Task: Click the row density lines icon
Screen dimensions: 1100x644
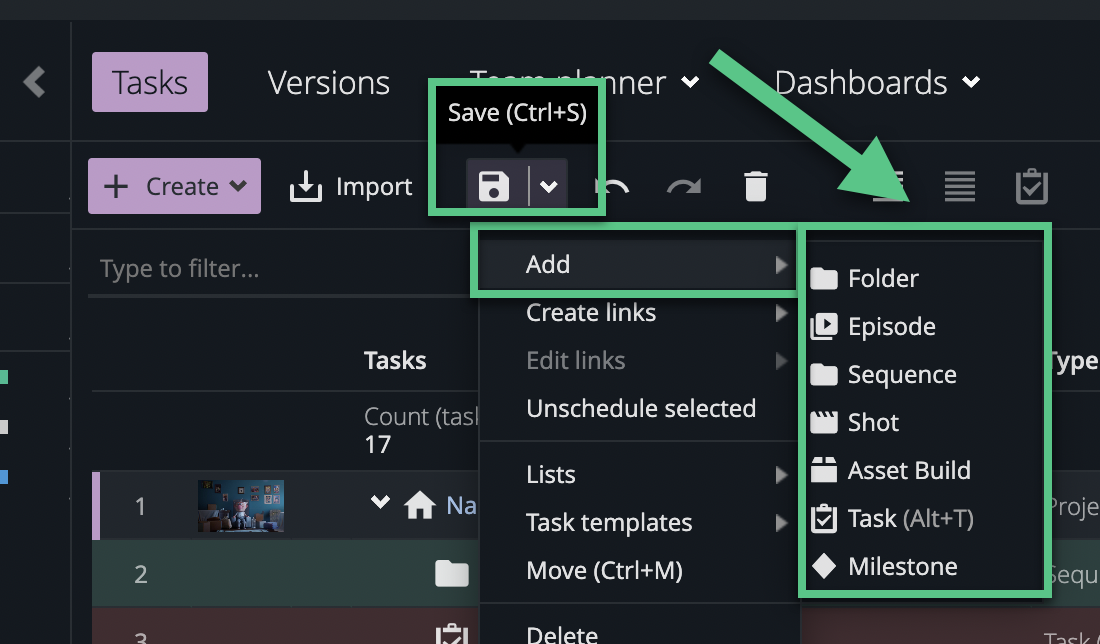Action: point(959,185)
